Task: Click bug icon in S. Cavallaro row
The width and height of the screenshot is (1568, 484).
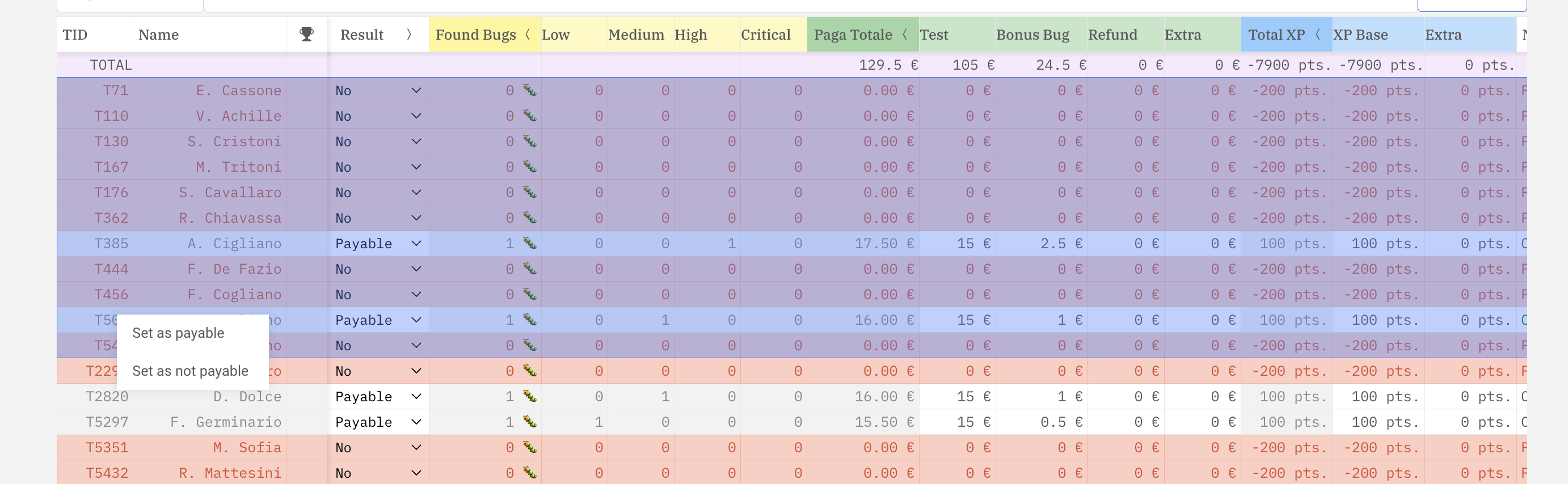Action: (x=529, y=193)
